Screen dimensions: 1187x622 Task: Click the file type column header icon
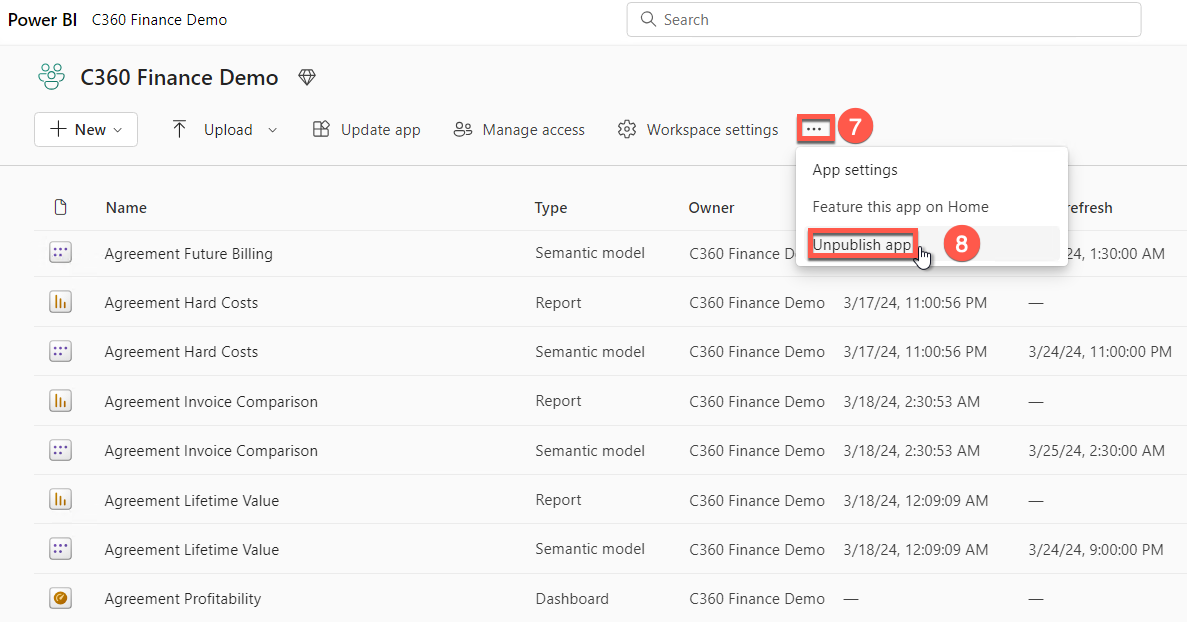60,208
